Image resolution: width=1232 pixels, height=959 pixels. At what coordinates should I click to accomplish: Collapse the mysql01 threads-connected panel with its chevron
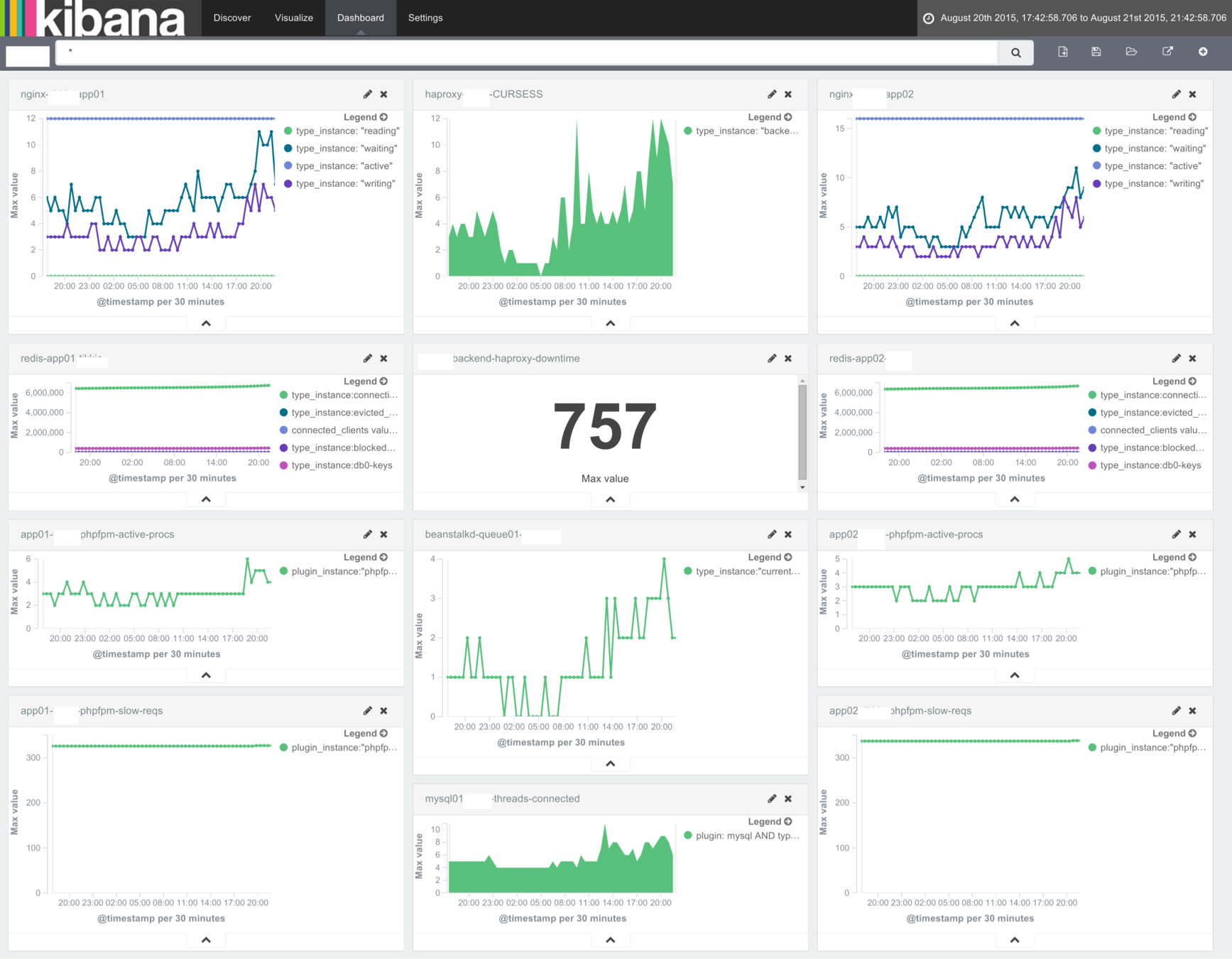tap(610, 939)
